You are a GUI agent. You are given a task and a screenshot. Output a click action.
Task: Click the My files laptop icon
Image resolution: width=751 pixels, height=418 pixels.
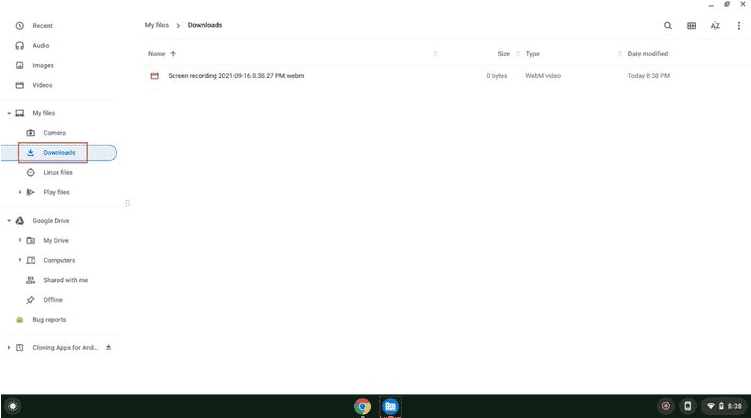(20, 113)
